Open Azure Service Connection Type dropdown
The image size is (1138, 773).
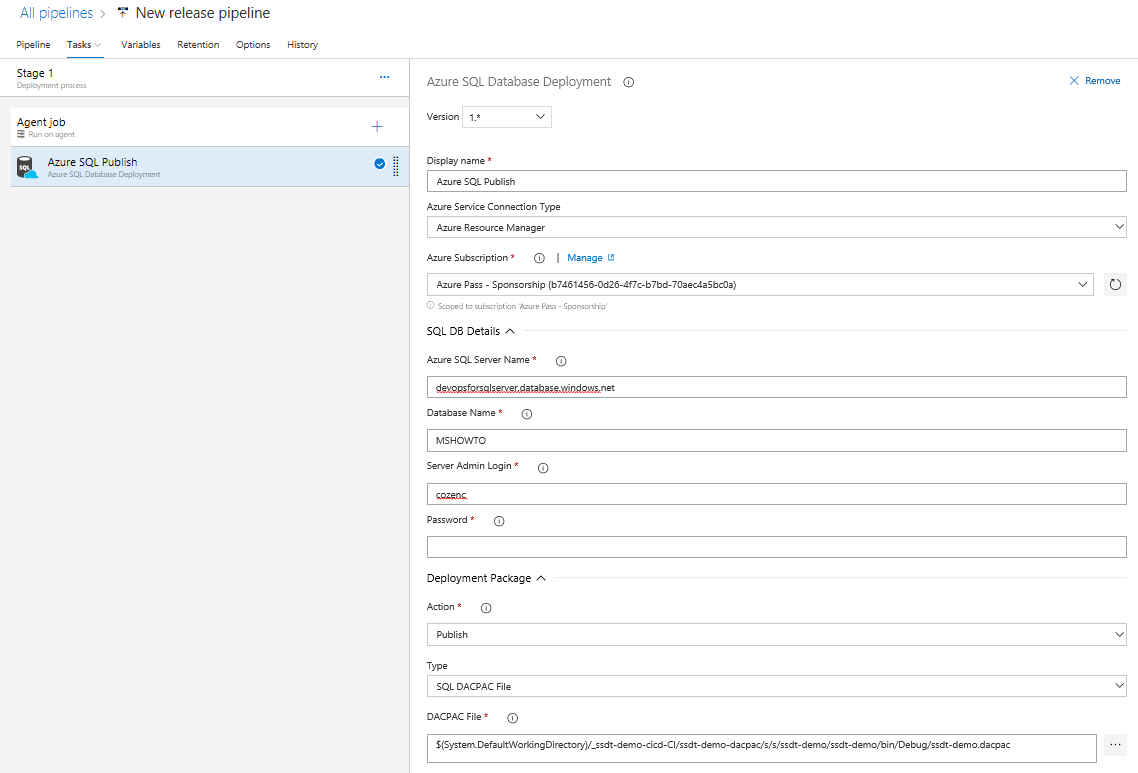coord(777,227)
